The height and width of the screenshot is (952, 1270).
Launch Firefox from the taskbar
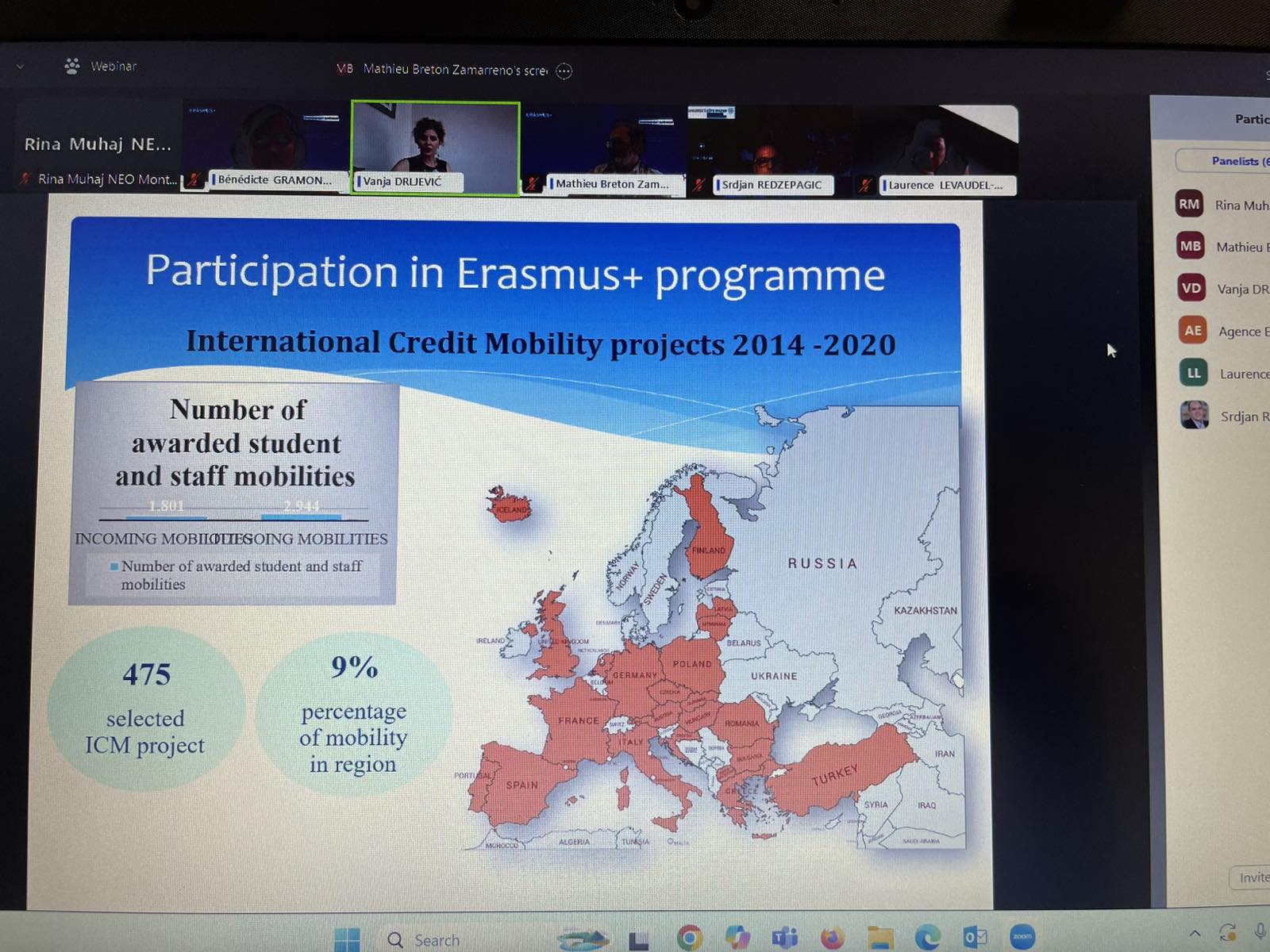tap(832, 938)
